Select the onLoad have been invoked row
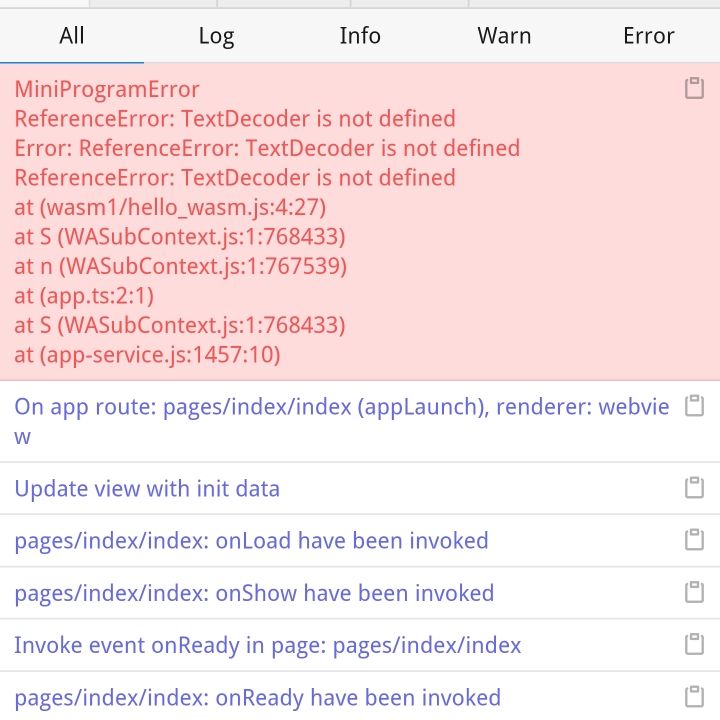 tap(360, 540)
